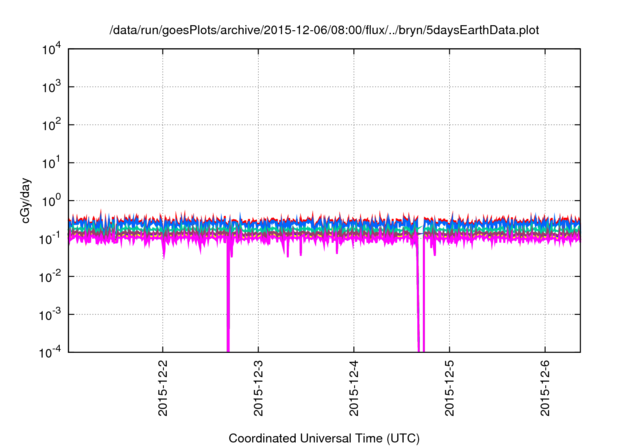The image size is (640, 448).
Task: Click the magenta dropout spike before 2015-12-5
Action: 421,298
